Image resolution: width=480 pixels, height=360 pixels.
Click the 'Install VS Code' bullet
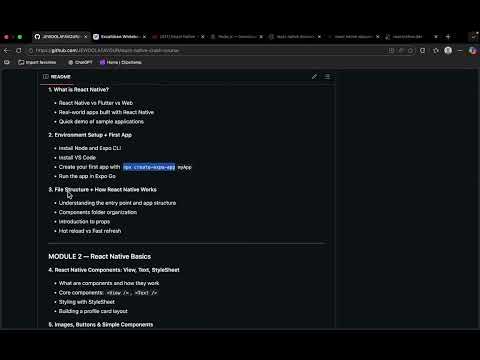[77, 158]
